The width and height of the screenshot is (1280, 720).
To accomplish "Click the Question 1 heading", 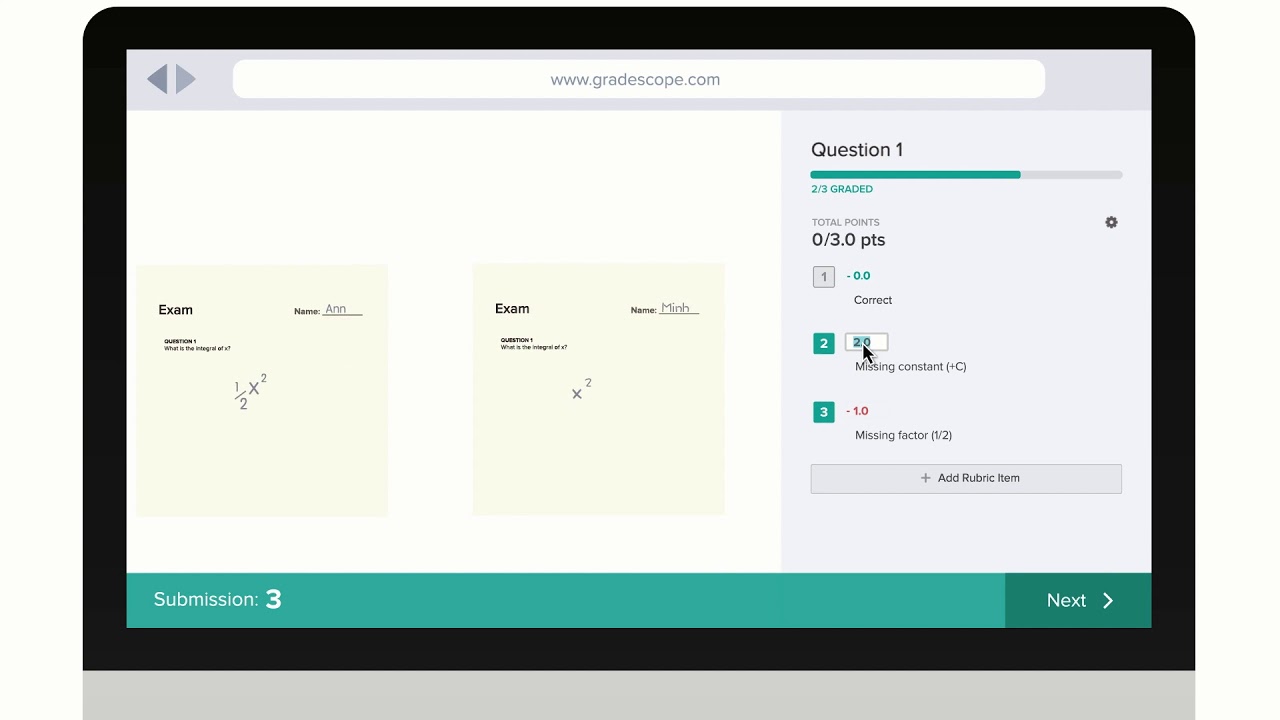I will pyautogui.click(x=857, y=150).
